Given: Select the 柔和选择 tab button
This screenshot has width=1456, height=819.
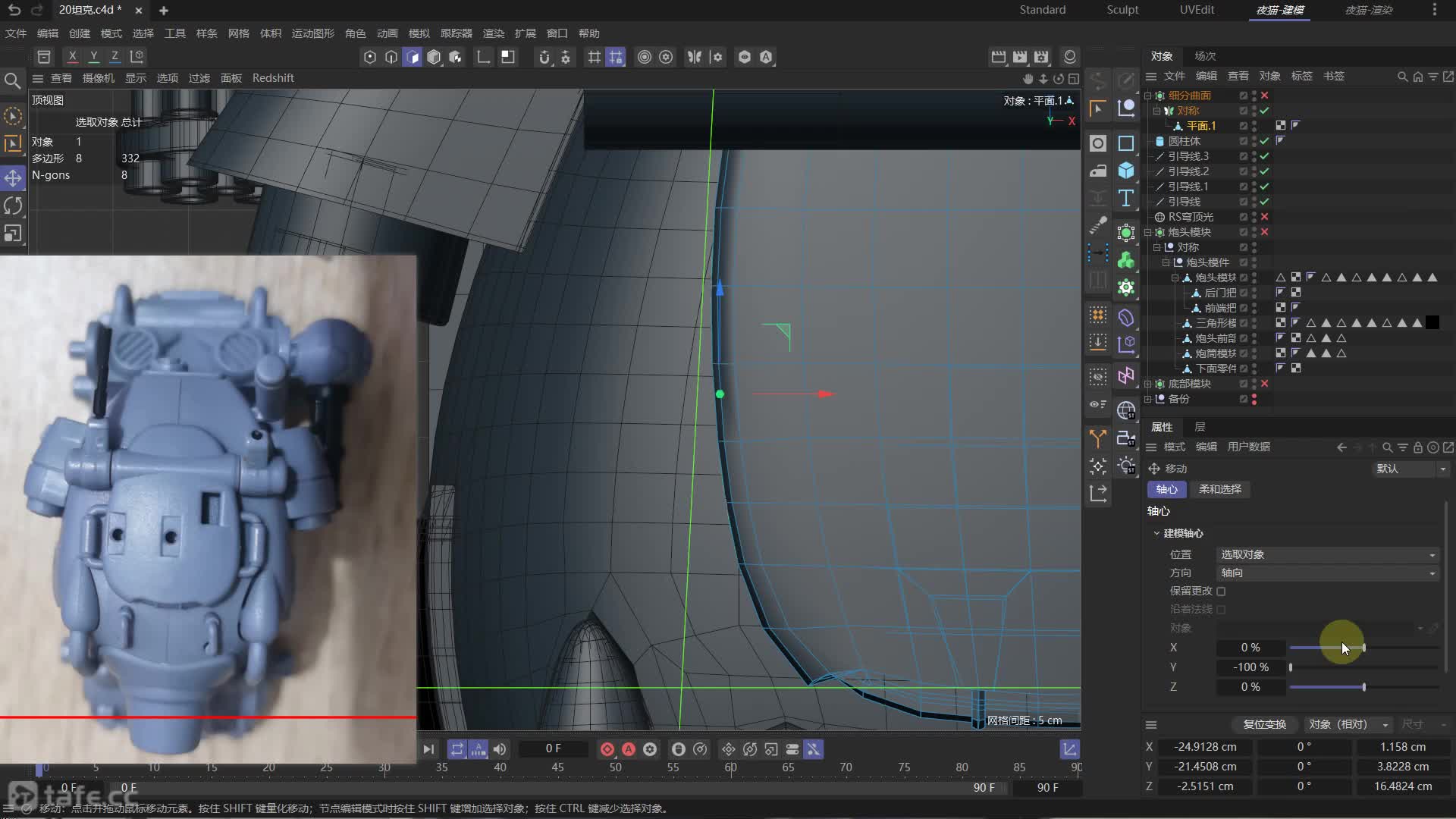Looking at the screenshot, I should coord(1220,489).
